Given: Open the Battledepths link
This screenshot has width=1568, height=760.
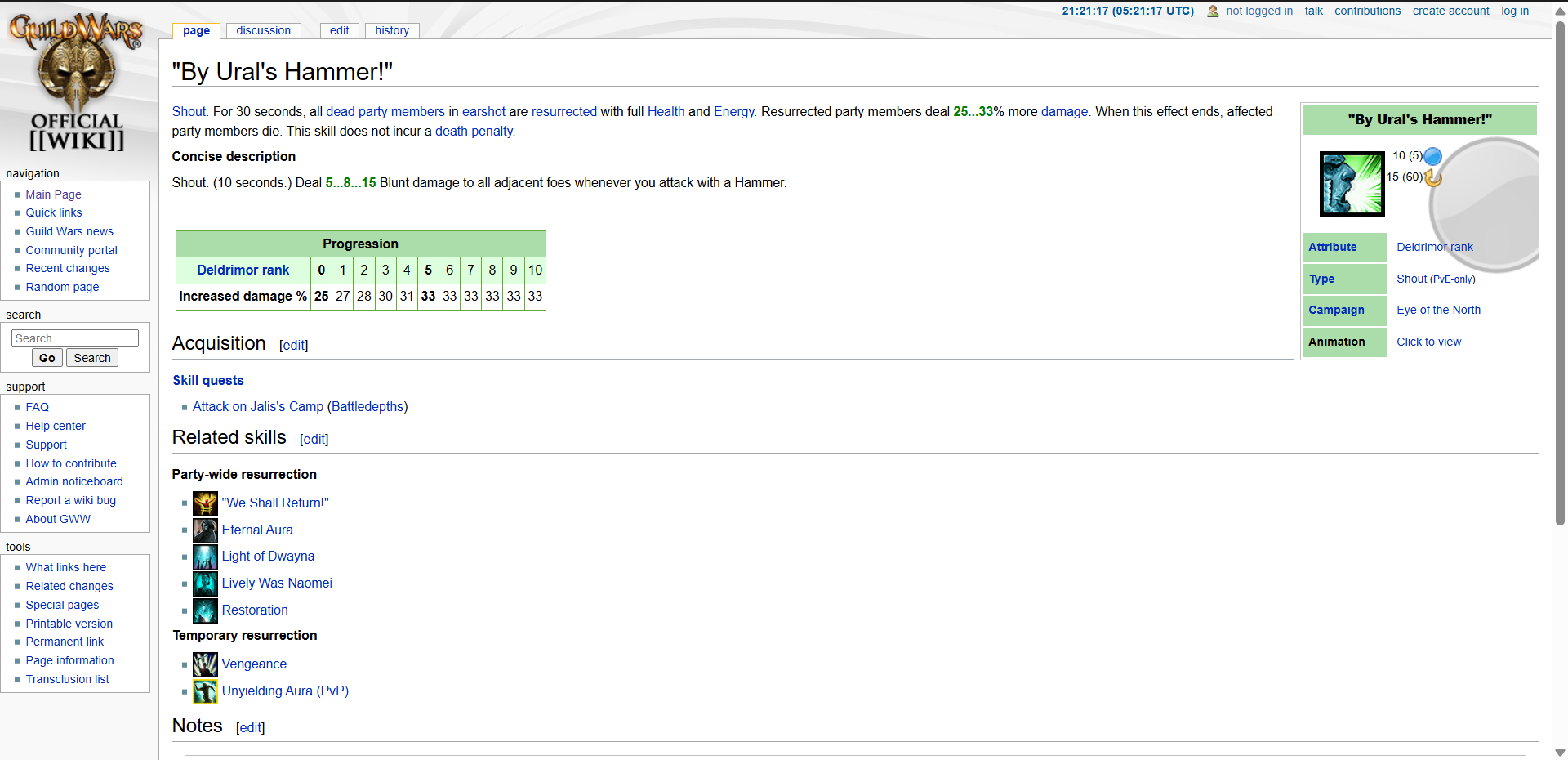Looking at the screenshot, I should 367,406.
